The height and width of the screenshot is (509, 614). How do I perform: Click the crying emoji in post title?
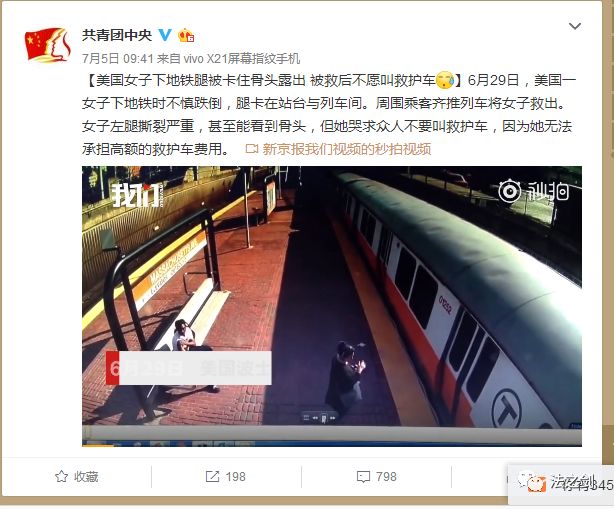point(445,80)
